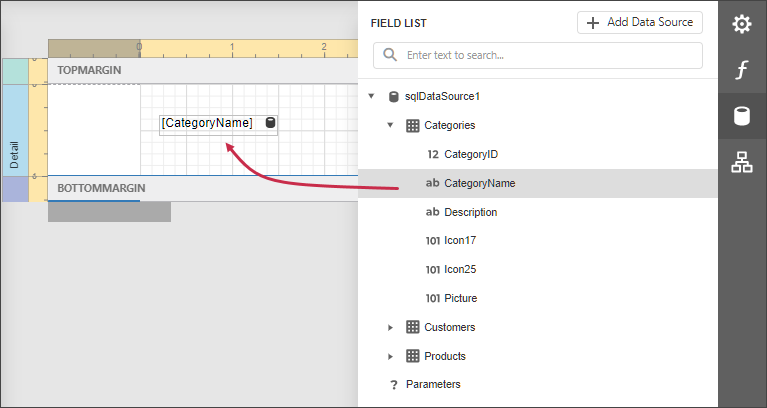Click the database icon on CategoryName label
The width and height of the screenshot is (767, 408).
270,123
